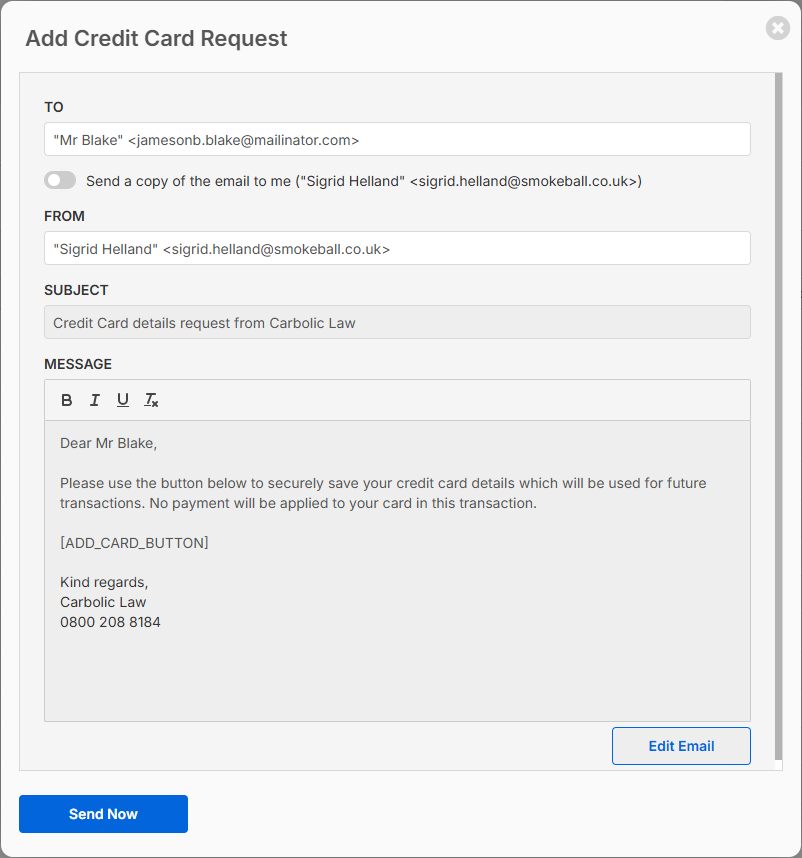Click the phone number 0800 208 8184
This screenshot has height=858, width=802.
(x=110, y=622)
